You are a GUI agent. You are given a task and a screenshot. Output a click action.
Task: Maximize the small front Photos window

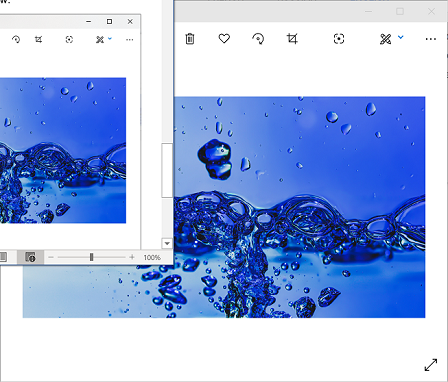click(109, 22)
